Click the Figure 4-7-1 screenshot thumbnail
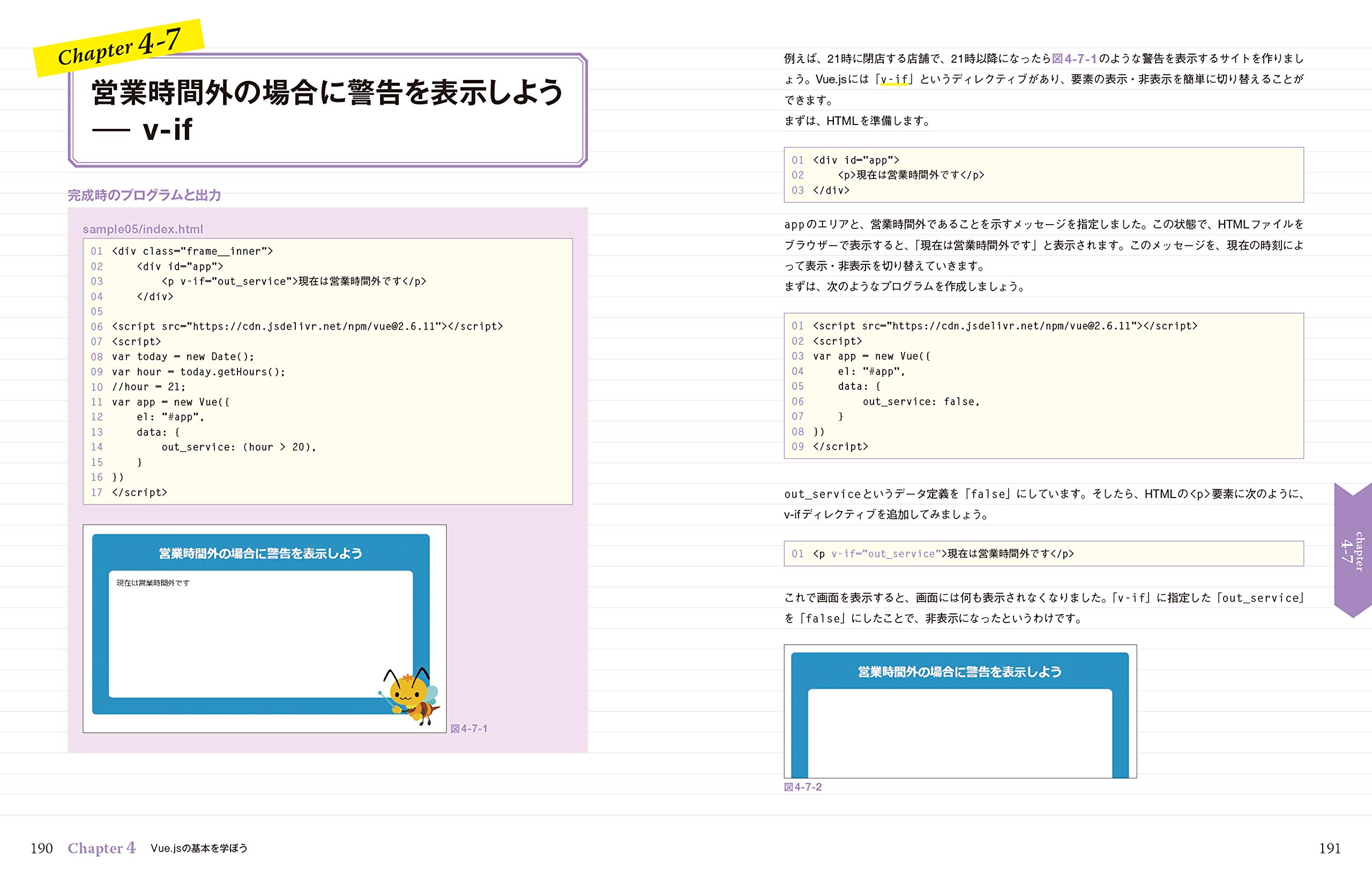 pos(264,628)
